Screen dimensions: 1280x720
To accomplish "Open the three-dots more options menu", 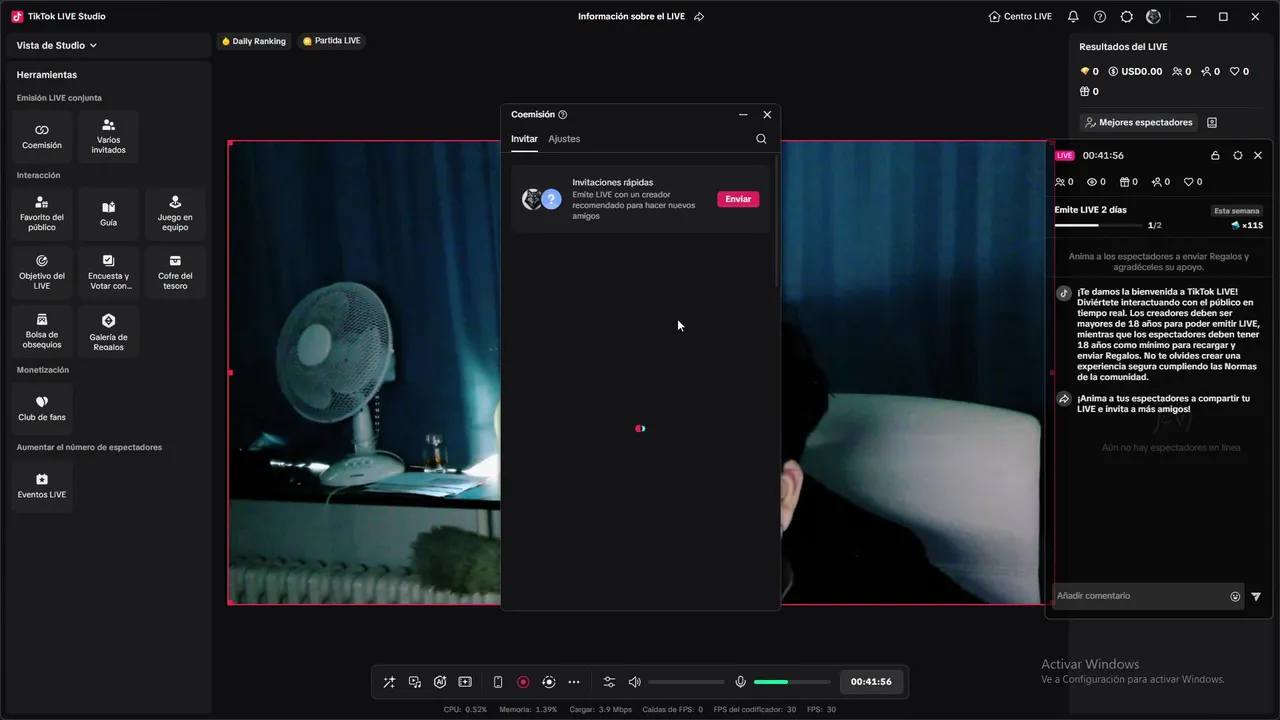I will click(x=574, y=682).
